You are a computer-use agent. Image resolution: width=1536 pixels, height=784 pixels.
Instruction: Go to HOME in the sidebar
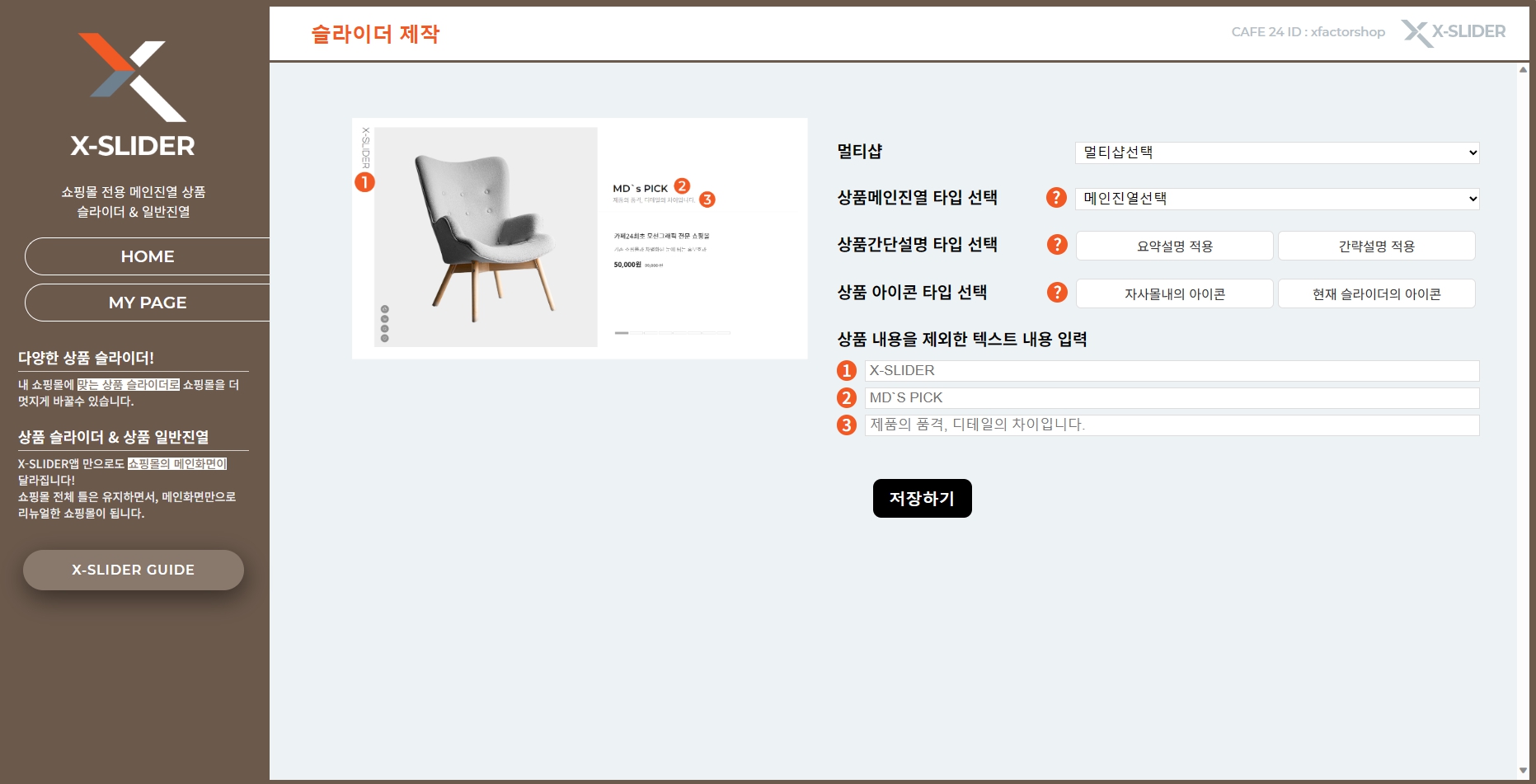pos(148,256)
